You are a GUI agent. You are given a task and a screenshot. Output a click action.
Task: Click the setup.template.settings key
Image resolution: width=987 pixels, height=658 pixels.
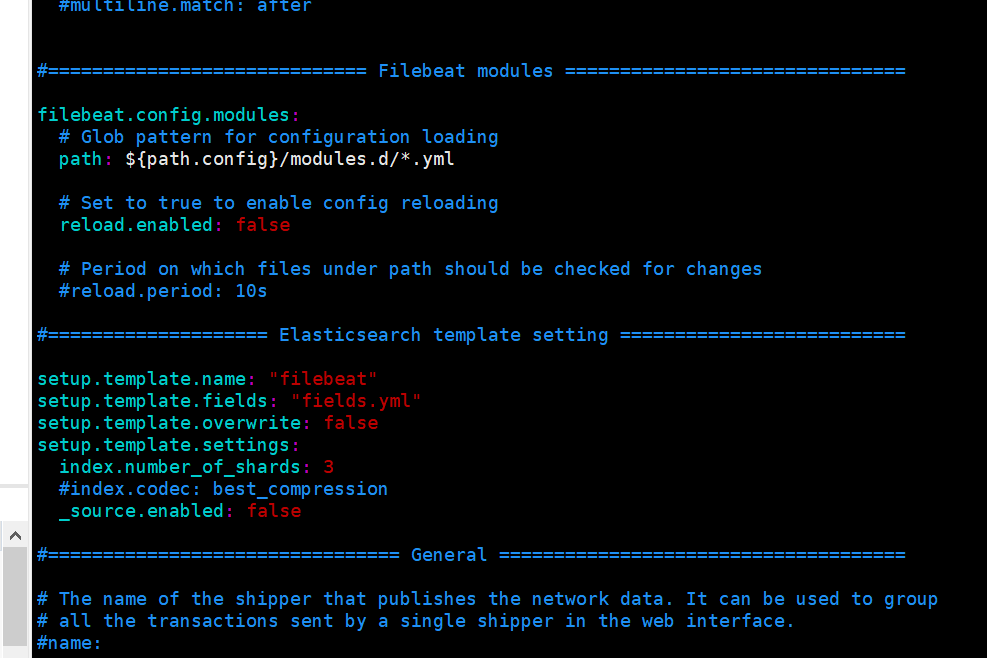[x=164, y=445]
